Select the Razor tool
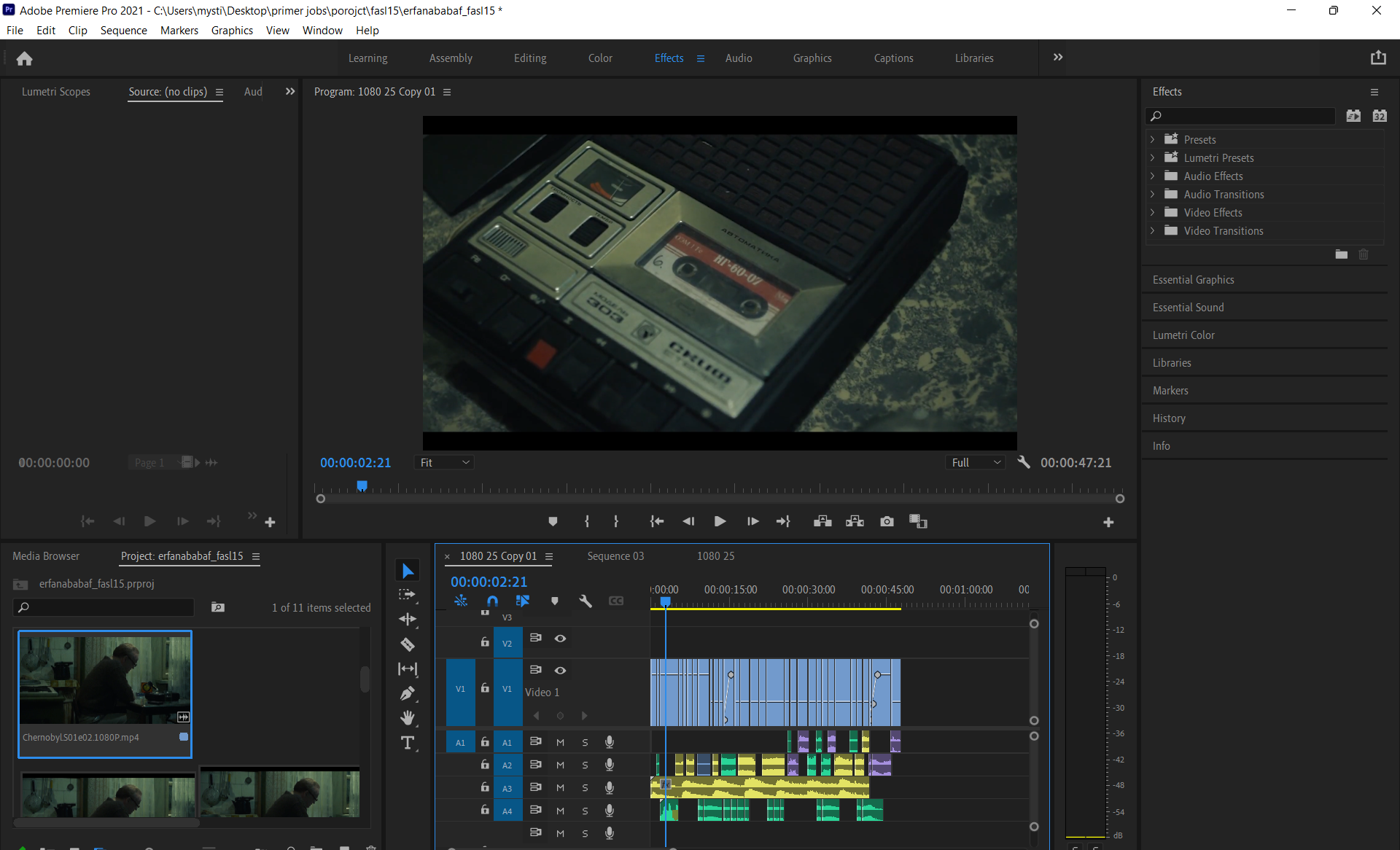The width and height of the screenshot is (1400, 850). click(408, 644)
